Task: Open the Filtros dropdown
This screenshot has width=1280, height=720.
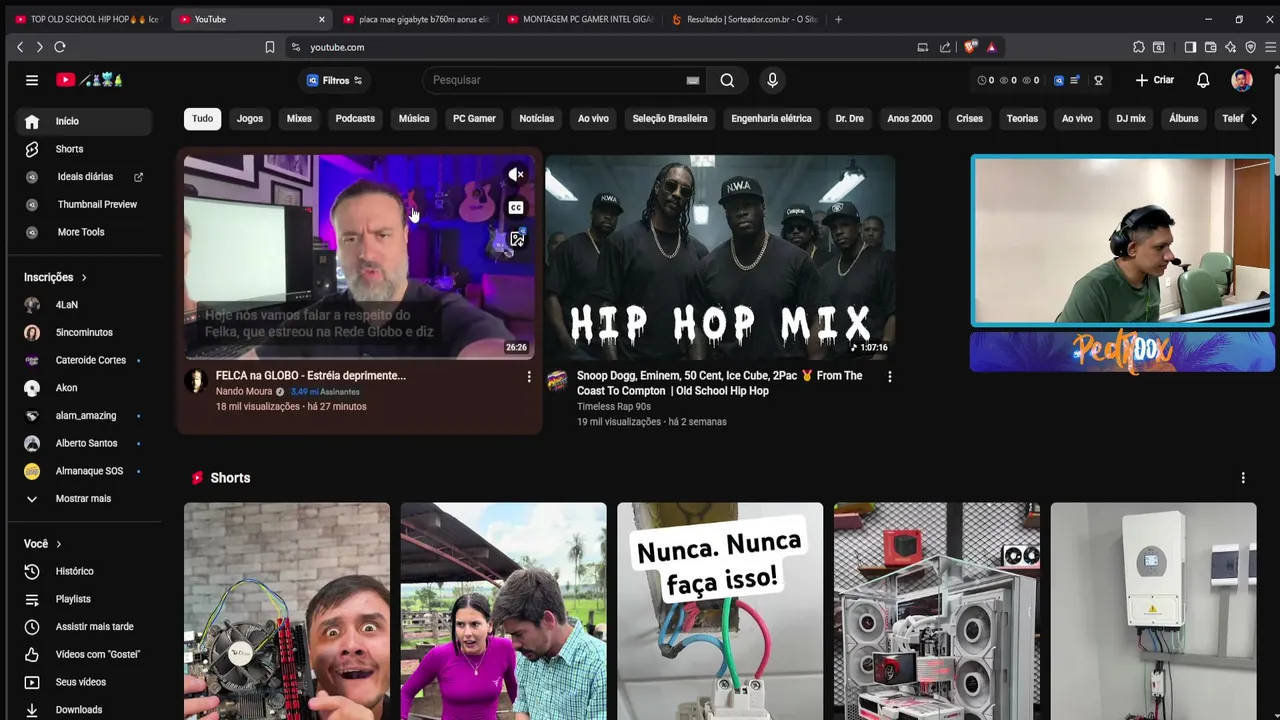Action: [335, 80]
